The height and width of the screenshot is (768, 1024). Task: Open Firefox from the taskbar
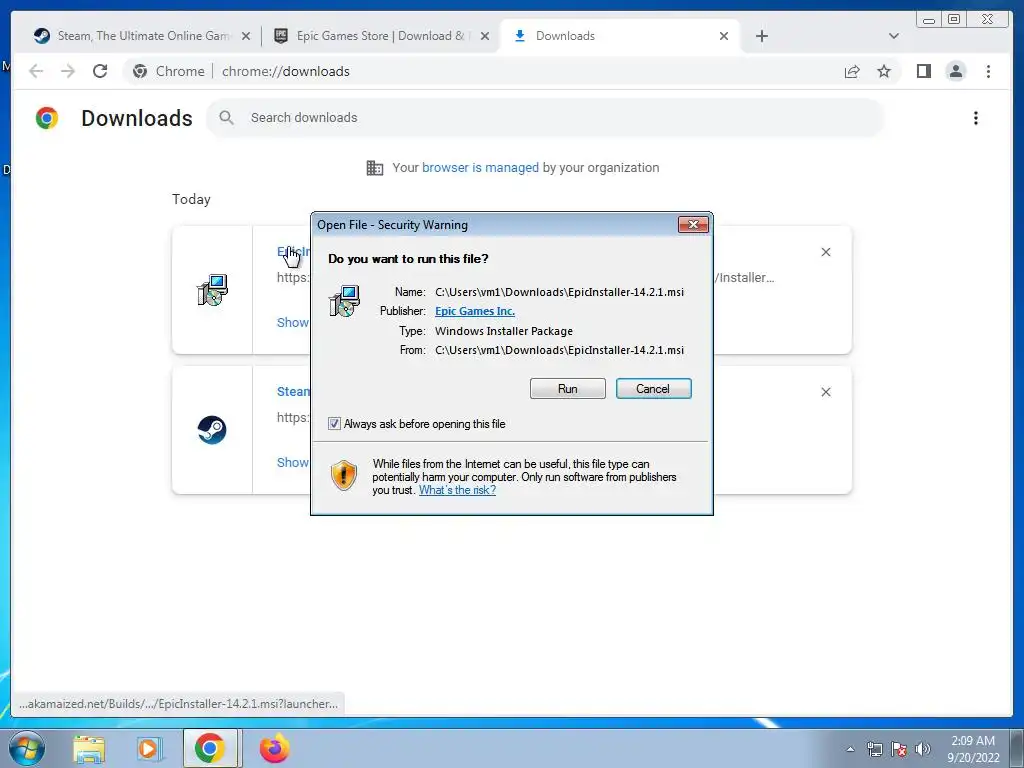click(274, 749)
